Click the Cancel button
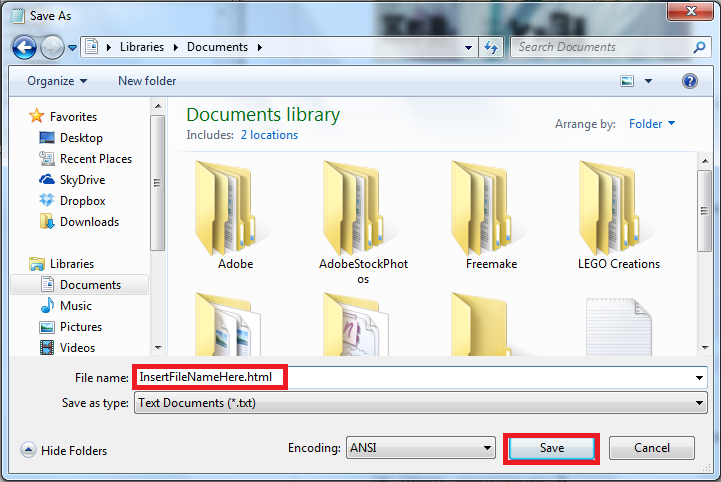Screen dimensions: 721x482 point(652,448)
